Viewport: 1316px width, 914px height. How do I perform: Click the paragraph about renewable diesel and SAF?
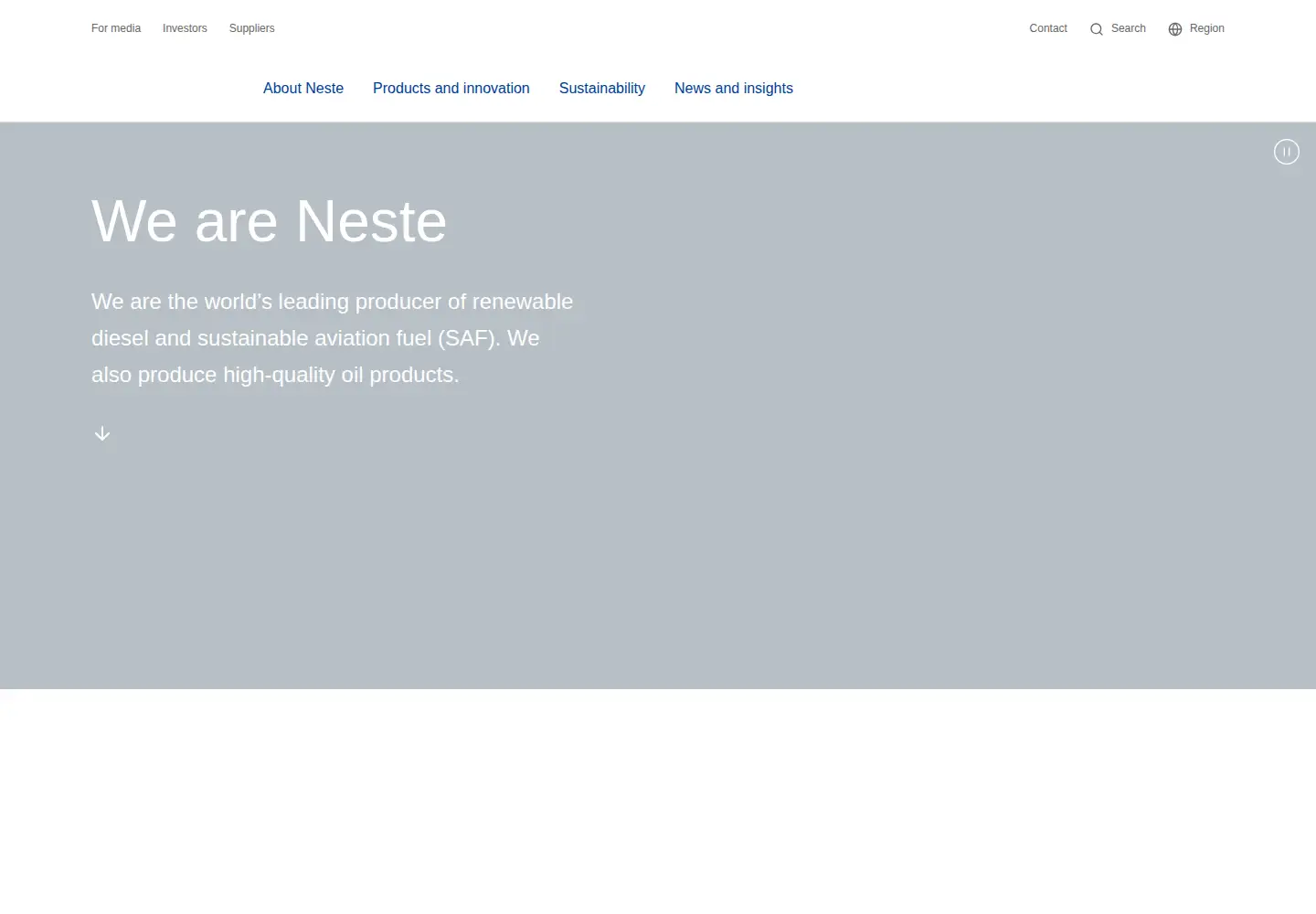click(333, 338)
